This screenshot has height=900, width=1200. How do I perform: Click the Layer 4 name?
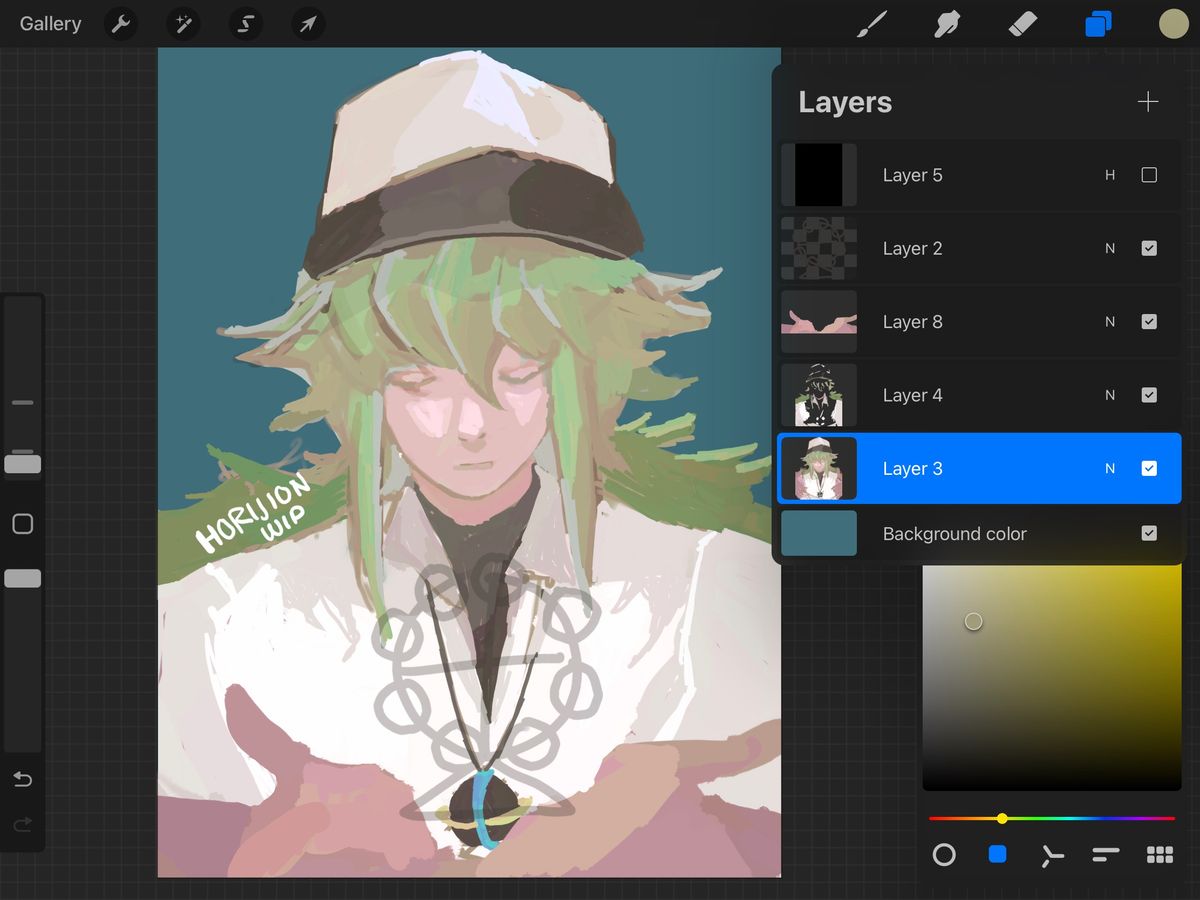(912, 395)
